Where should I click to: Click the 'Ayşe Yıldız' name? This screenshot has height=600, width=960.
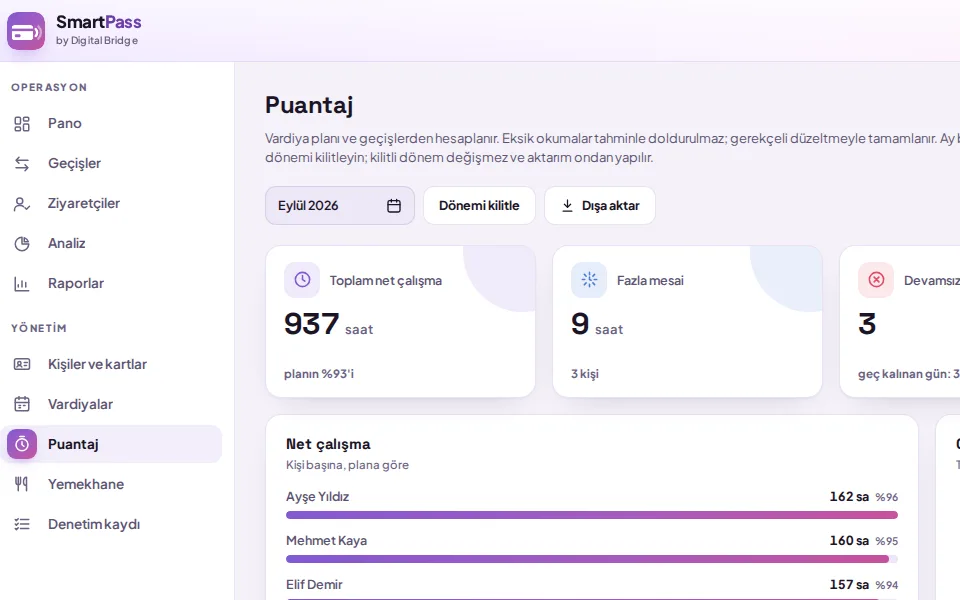click(317, 497)
